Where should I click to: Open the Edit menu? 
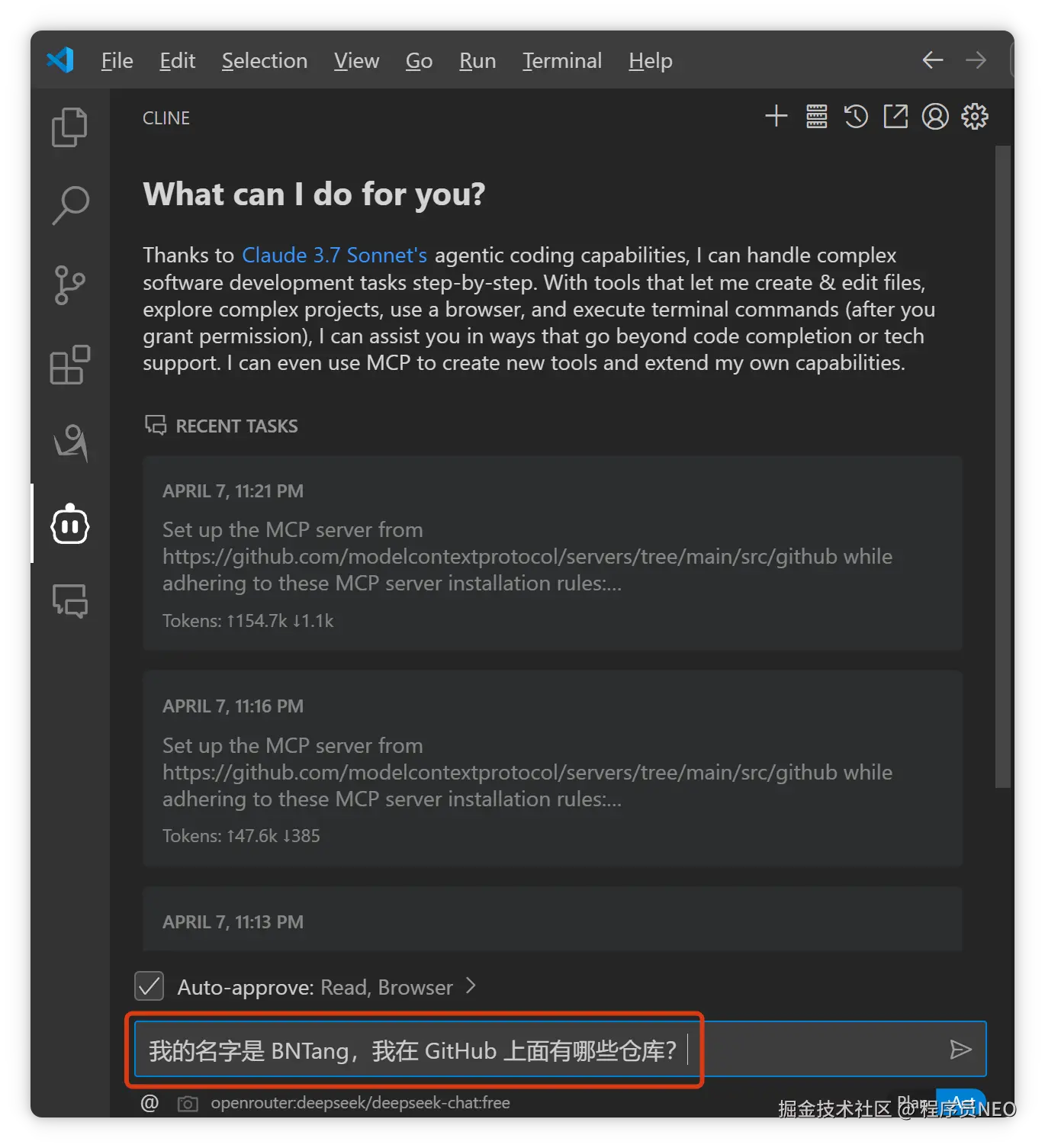point(177,60)
